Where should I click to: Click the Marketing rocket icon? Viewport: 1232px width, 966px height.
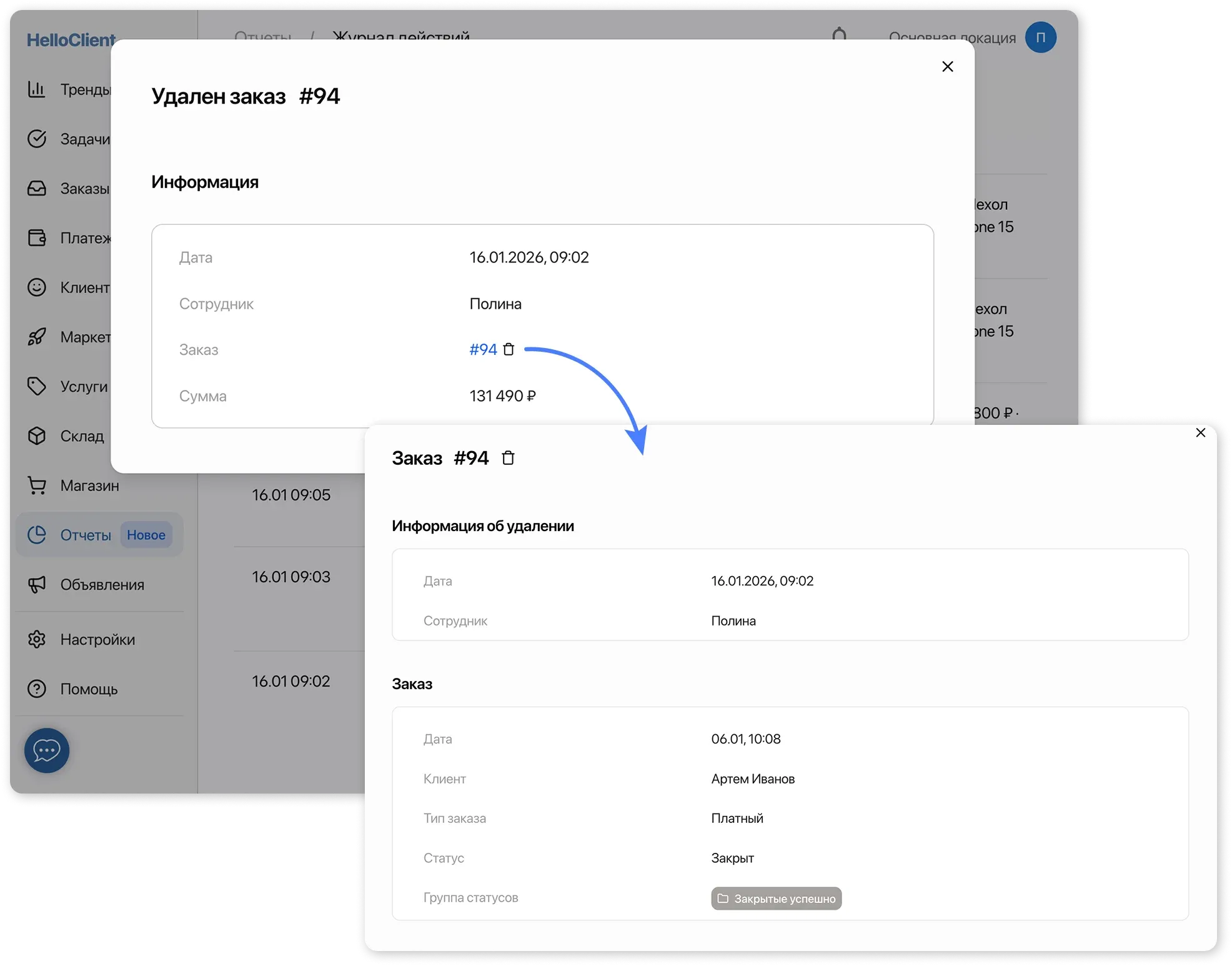pos(37,337)
